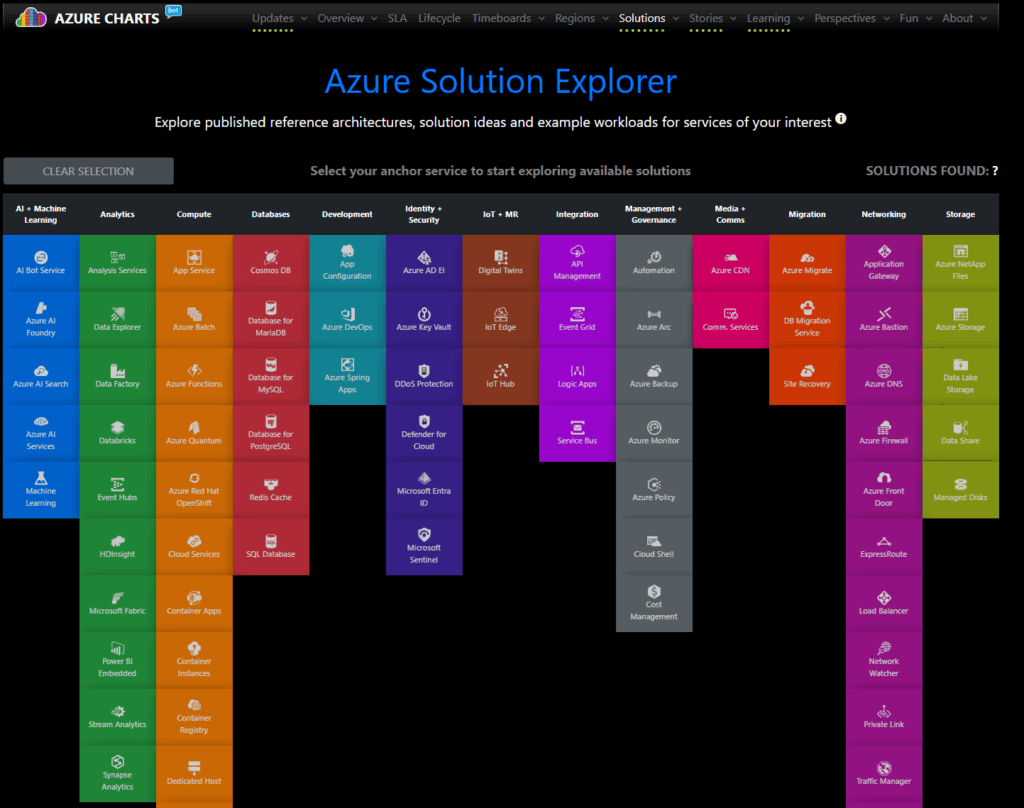Click the Analysis Services tile
The image size is (1024, 808).
click(x=118, y=263)
